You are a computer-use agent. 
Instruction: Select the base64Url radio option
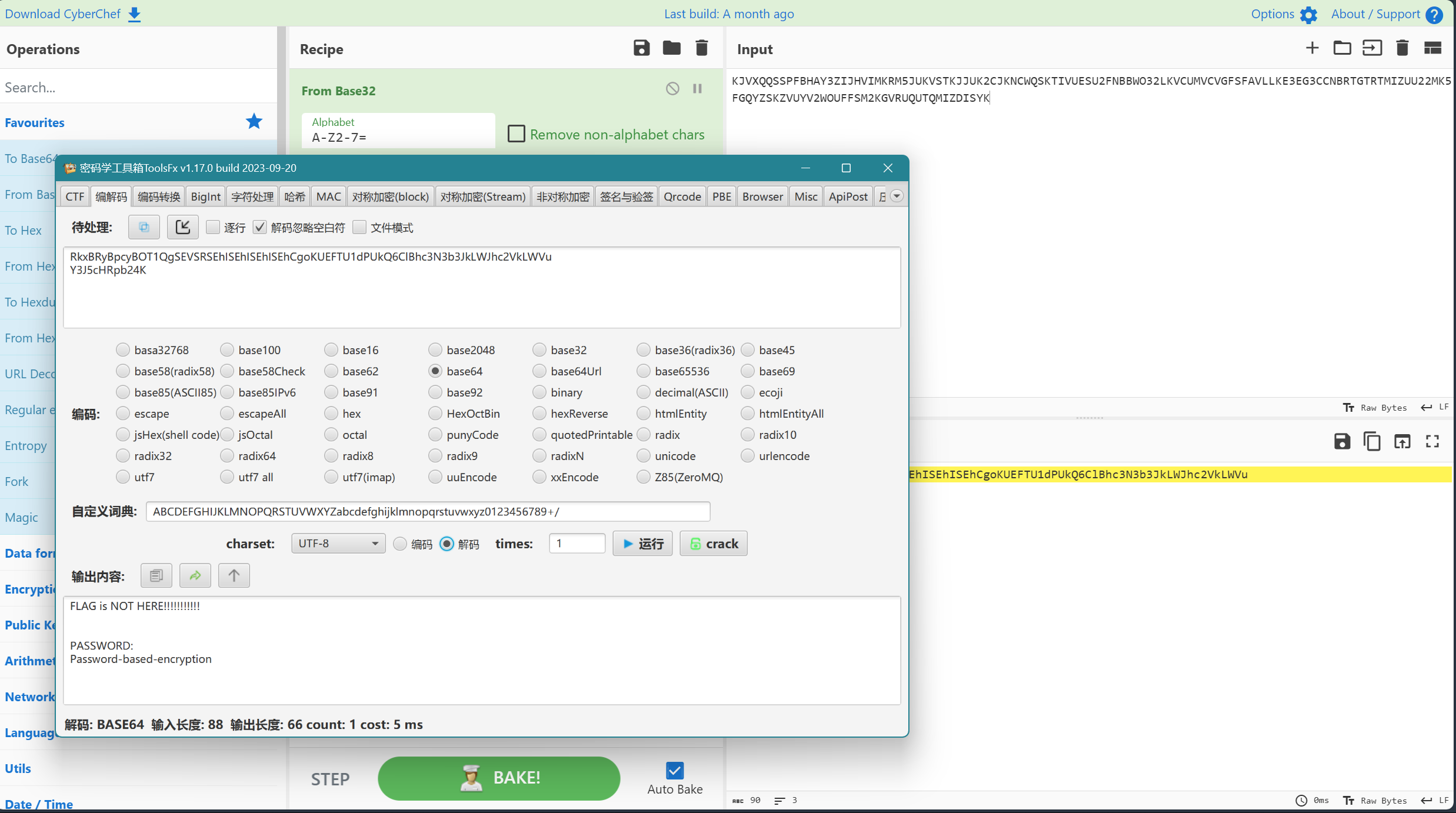pos(539,371)
